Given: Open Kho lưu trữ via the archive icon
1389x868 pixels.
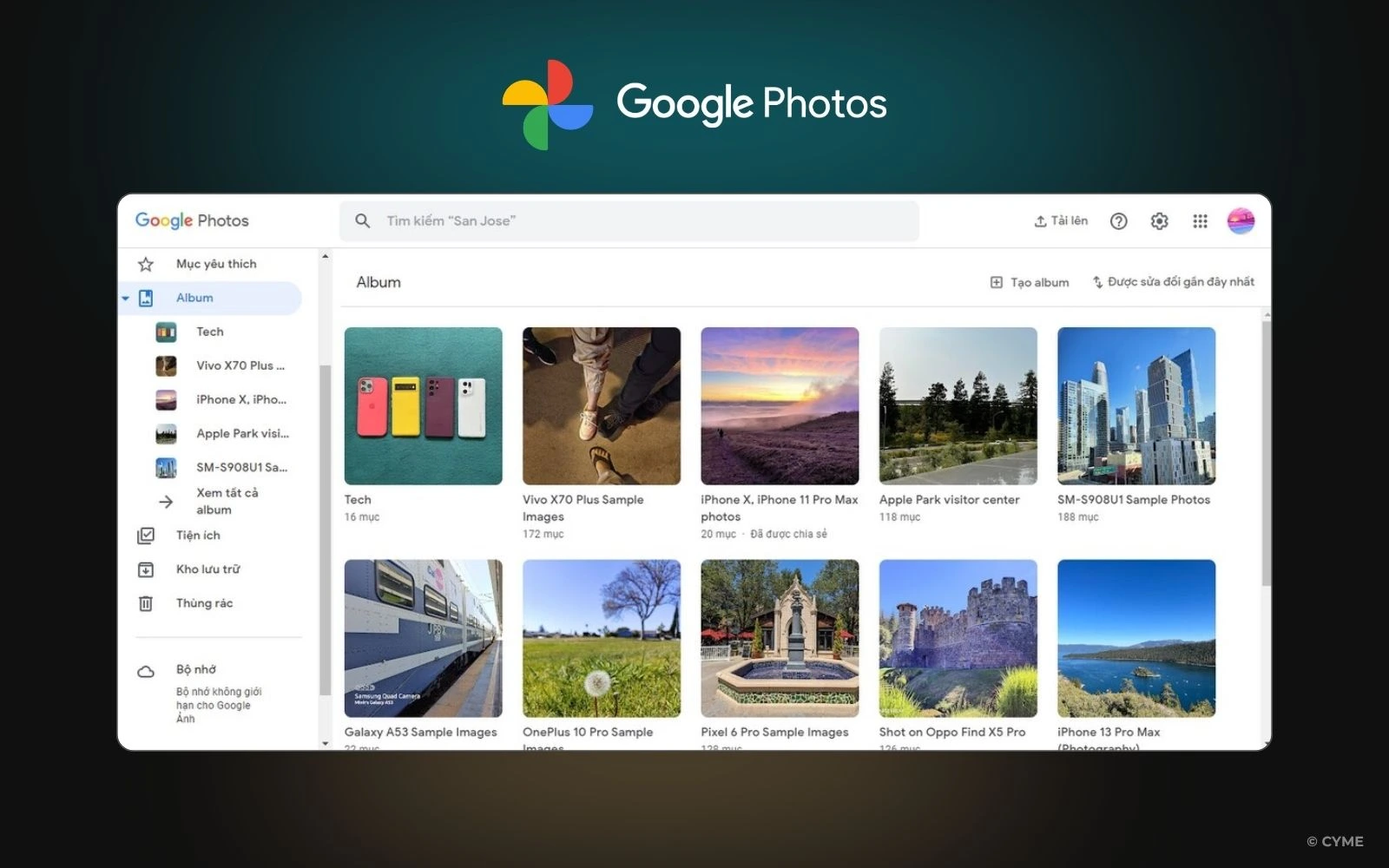Looking at the screenshot, I should click(x=146, y=569).
